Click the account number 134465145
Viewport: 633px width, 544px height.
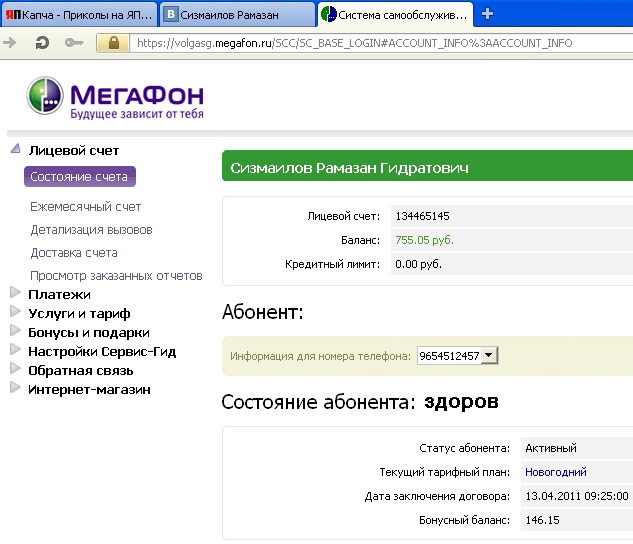pos(422,216)
